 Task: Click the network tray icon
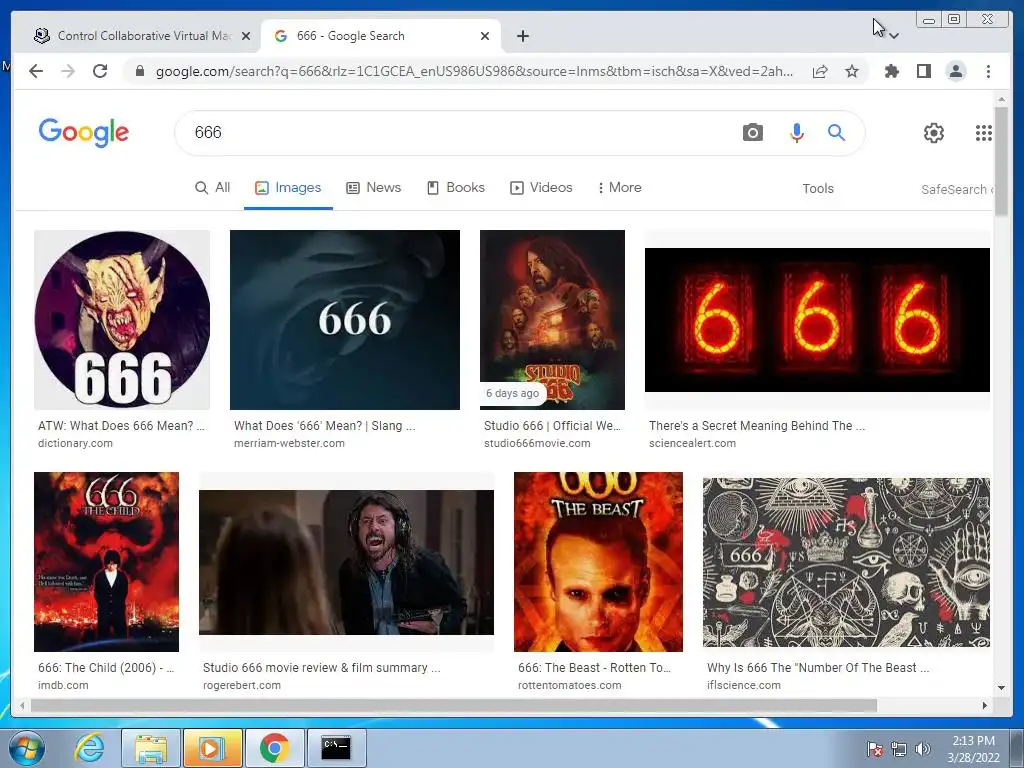point(899,749)
